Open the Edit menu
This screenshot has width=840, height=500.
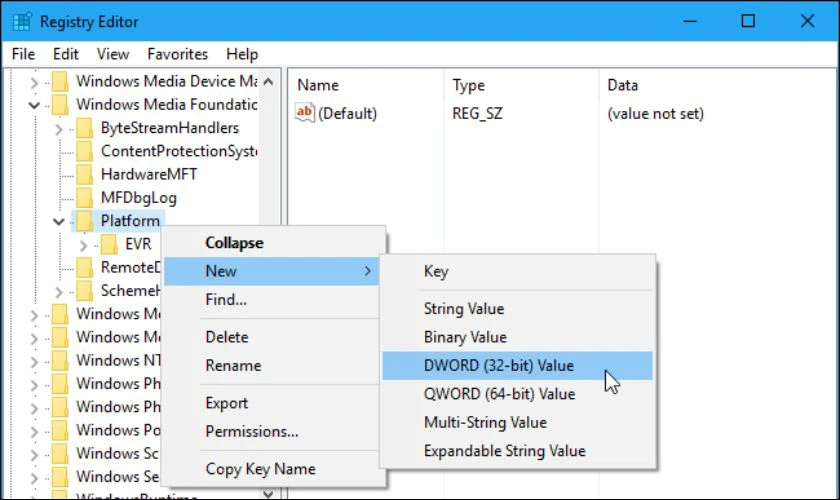coord(66,54)
